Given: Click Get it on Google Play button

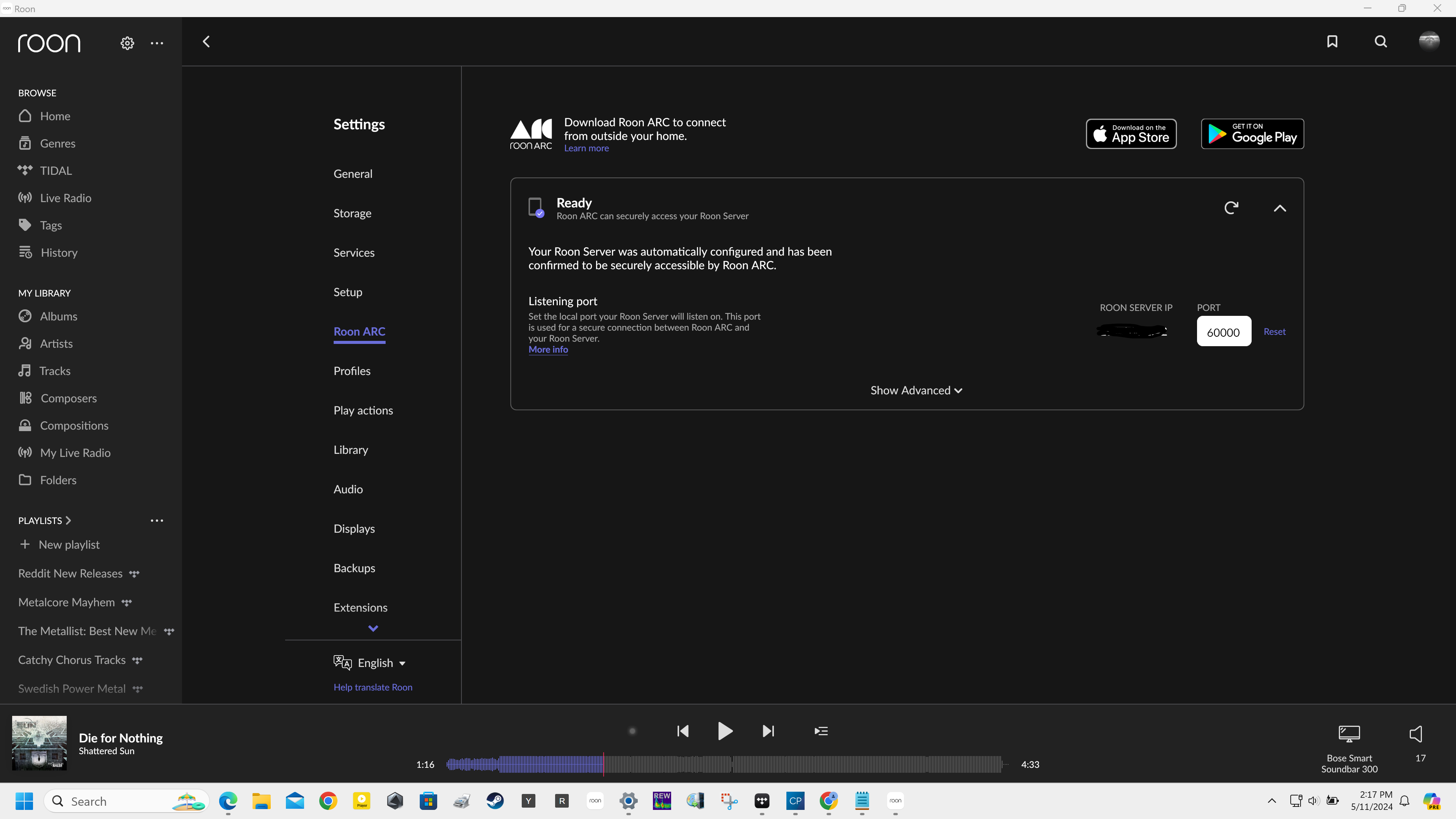Looking at the screenshot, I should pos(1252,134).
